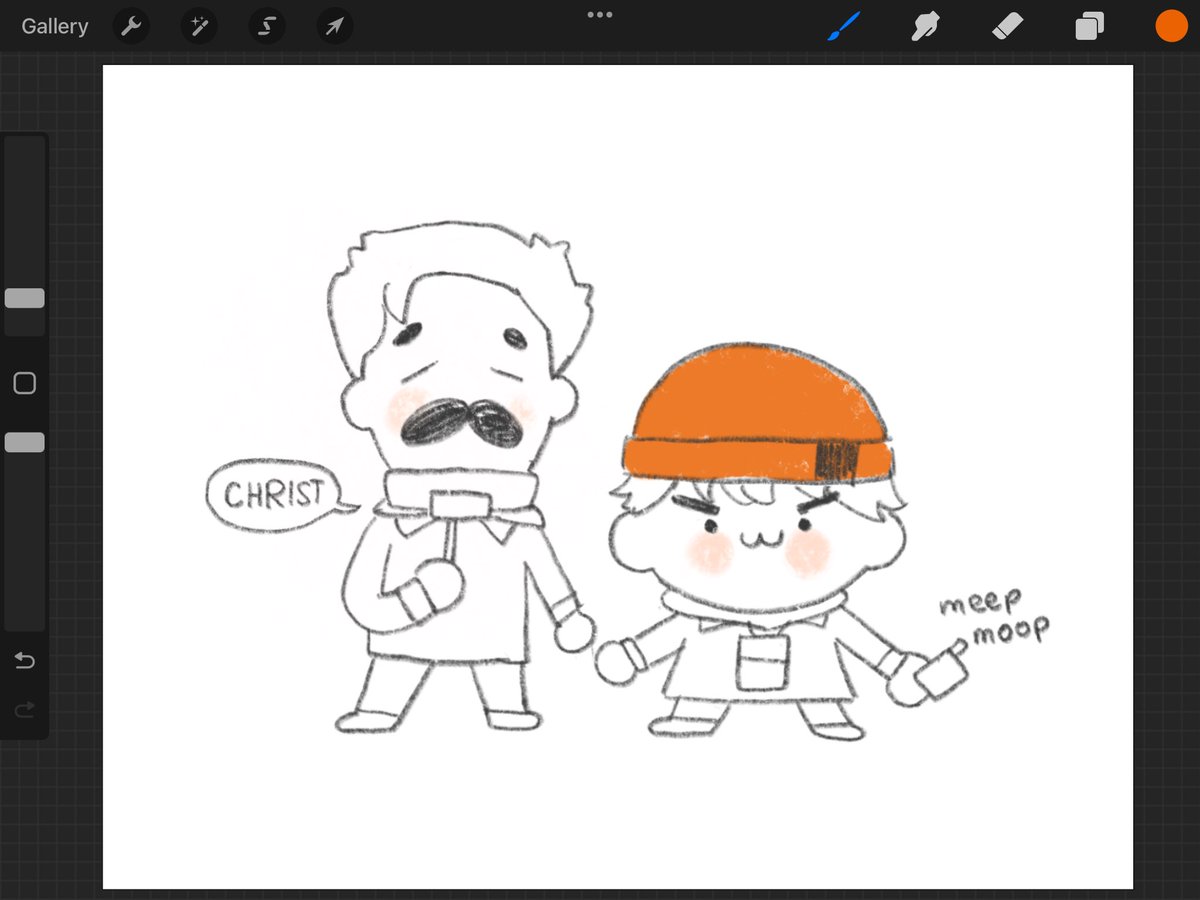This screenshot has width=1200, height=900.
Task: Click the brush opacity slider handle
Action: (24, 442)
